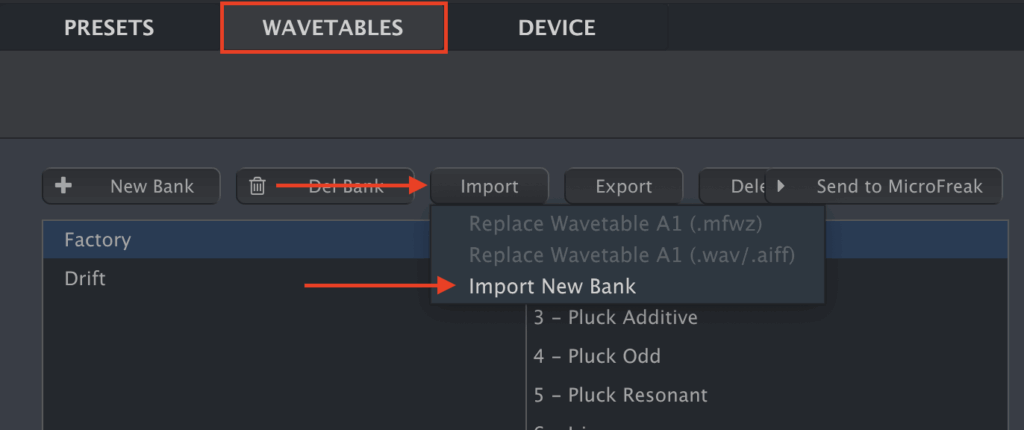Open the Presets tab
Screen dimensions: 1024x430
pos(109,28)
